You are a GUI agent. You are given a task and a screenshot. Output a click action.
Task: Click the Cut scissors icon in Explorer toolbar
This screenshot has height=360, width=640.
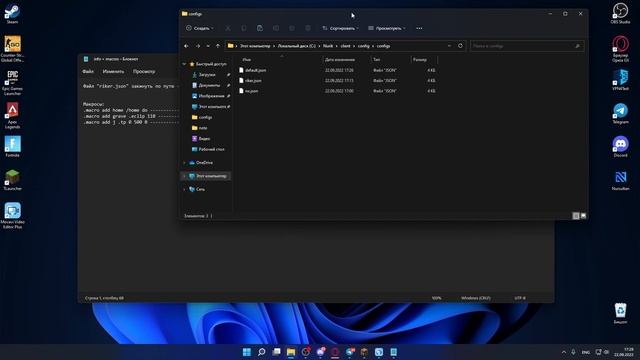click(x=228, y=28)
